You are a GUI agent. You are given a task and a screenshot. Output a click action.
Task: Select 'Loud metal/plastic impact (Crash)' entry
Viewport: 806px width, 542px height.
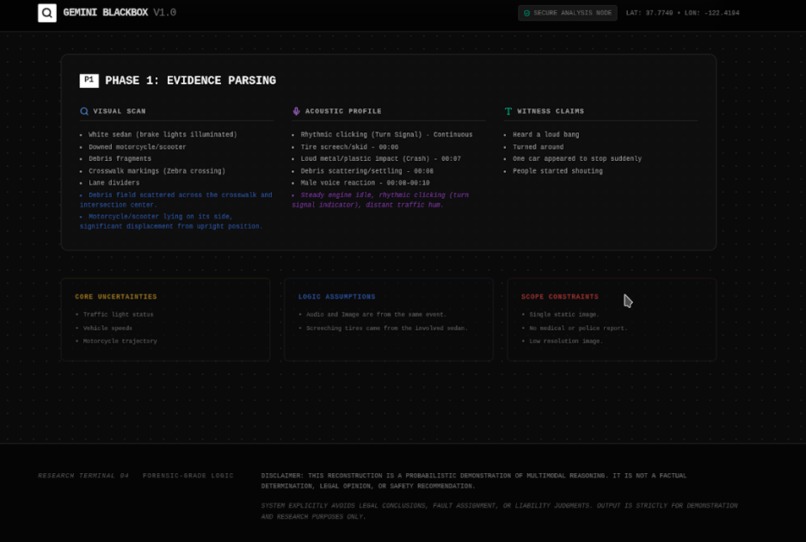(380, 159)
